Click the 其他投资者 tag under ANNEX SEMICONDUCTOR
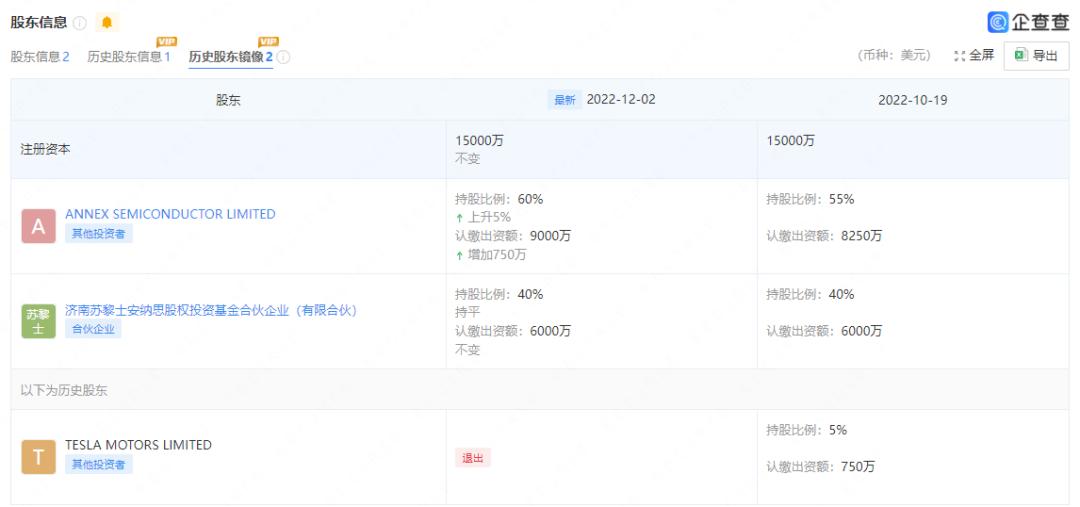 99,234
